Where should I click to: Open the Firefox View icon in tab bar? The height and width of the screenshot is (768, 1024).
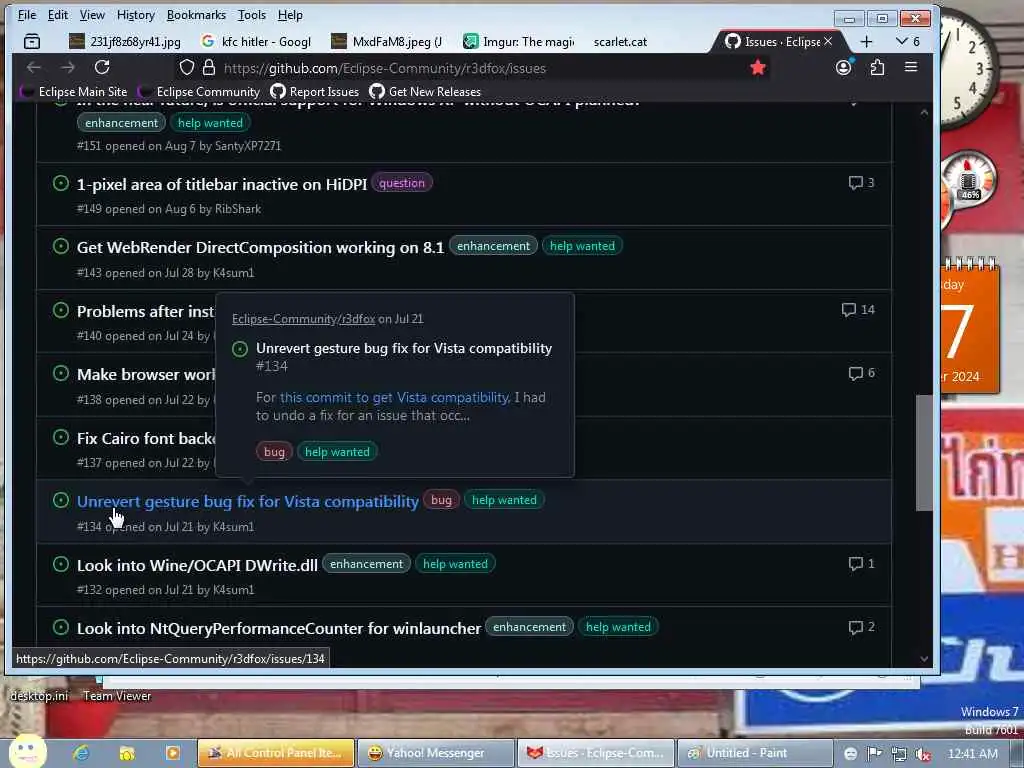click(x=31, y=42)
